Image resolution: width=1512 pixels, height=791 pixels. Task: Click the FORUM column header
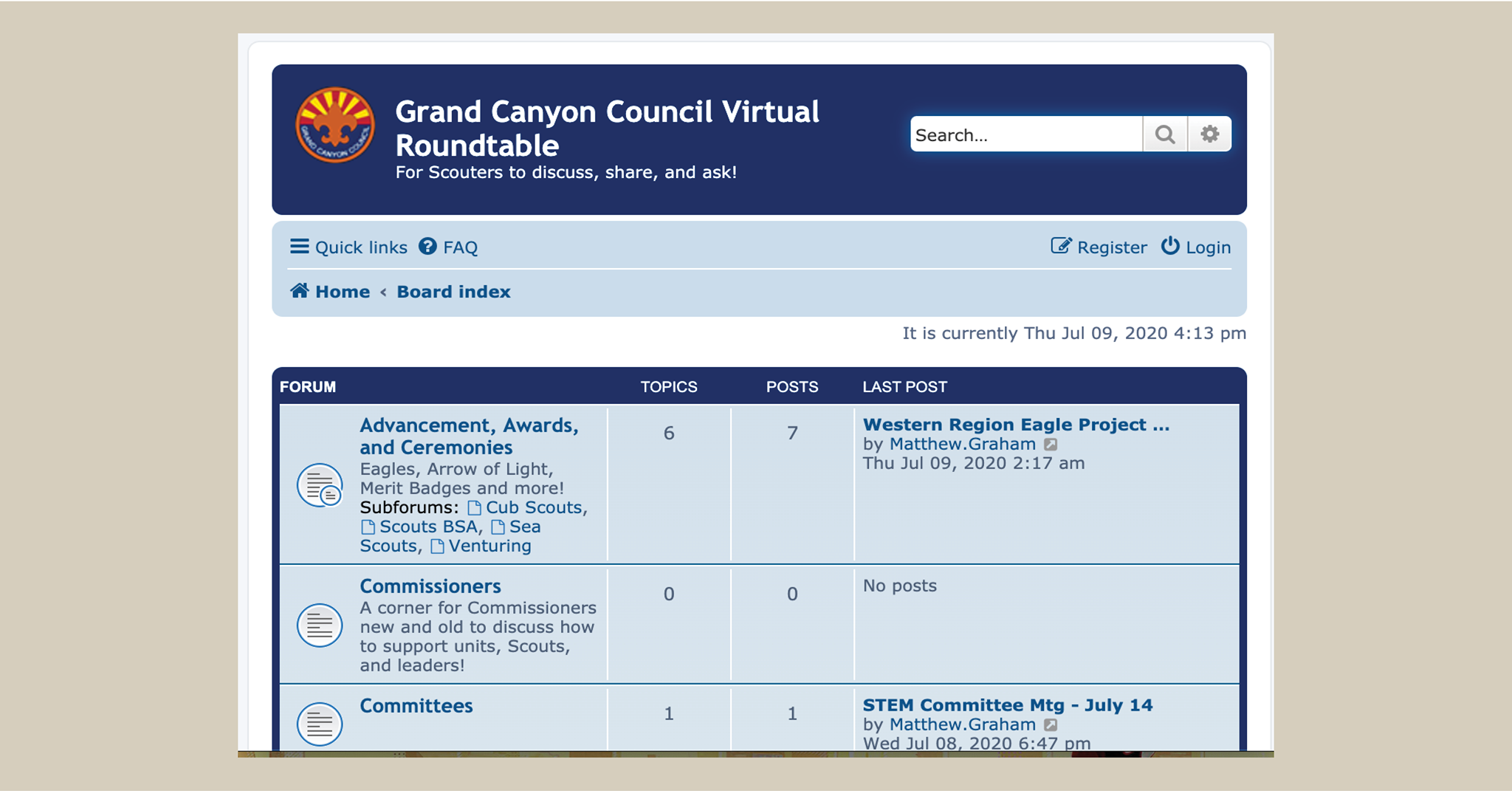click(x=308, y=387)
